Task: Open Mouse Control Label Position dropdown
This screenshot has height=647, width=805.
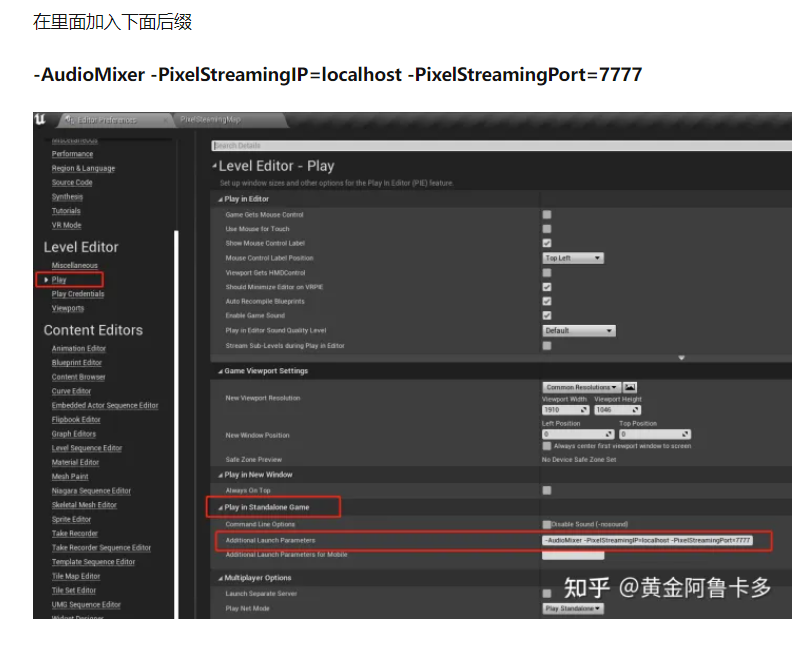Action: (573, 258)
